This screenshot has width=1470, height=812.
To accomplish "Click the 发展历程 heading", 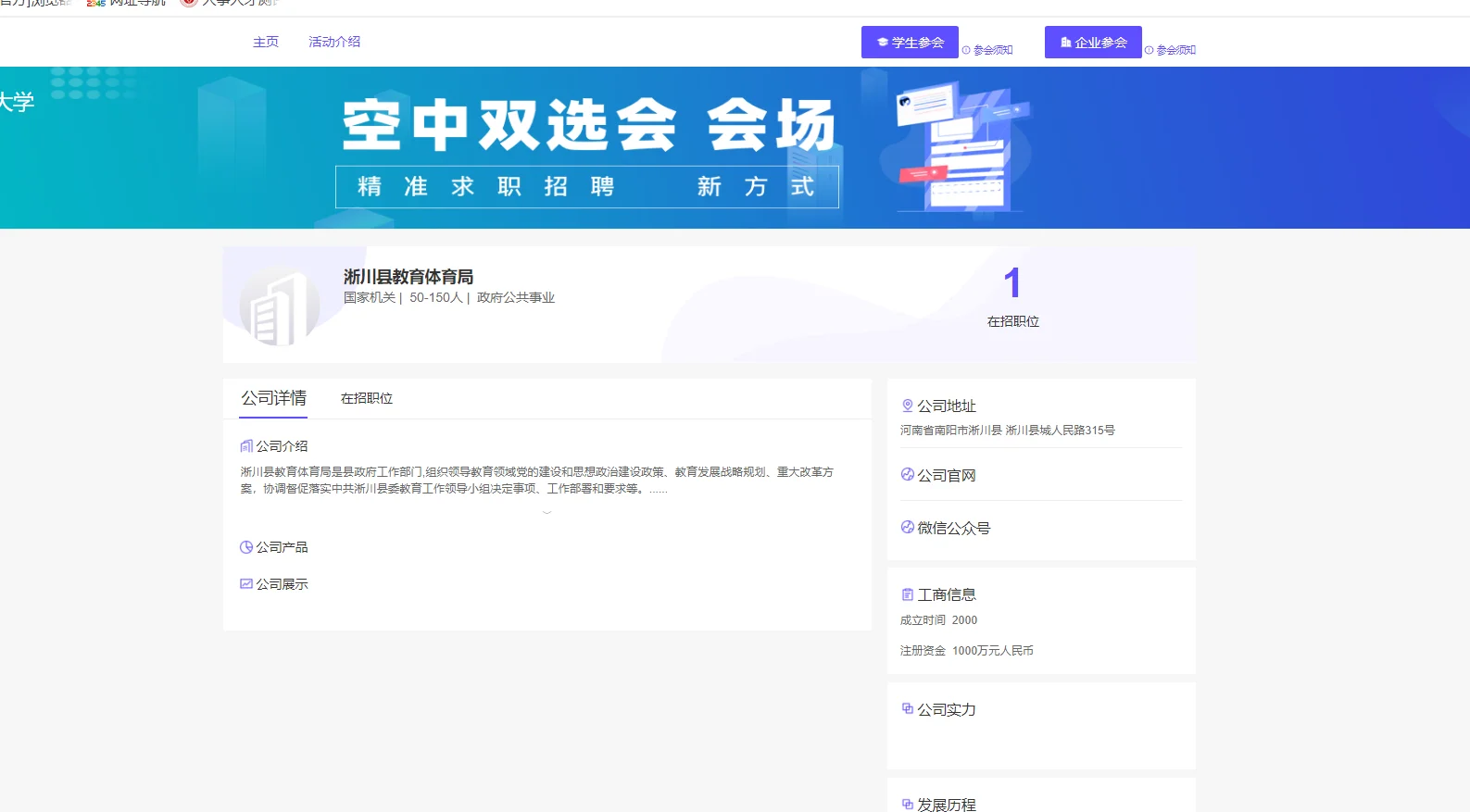I will pyautogui.click(x=947, y=805).
